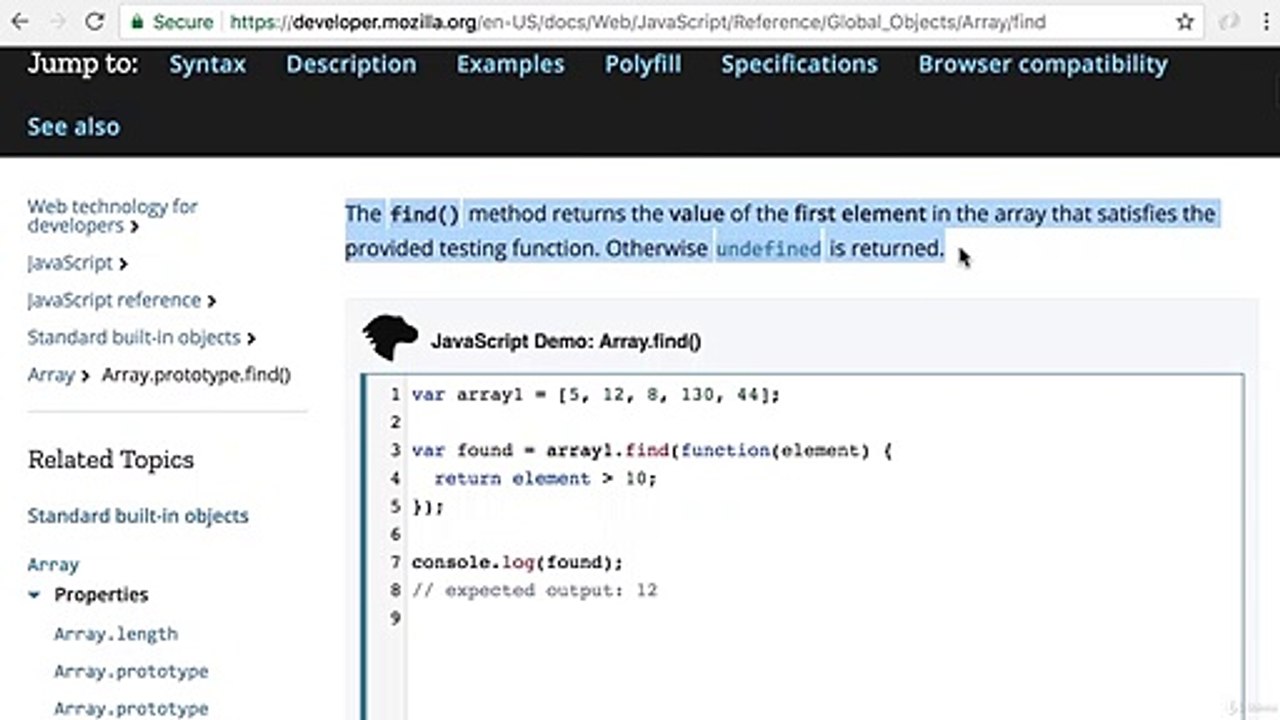Click the 'Jump to:' label
The image size is (1280, 720).
tap(83, 64)
